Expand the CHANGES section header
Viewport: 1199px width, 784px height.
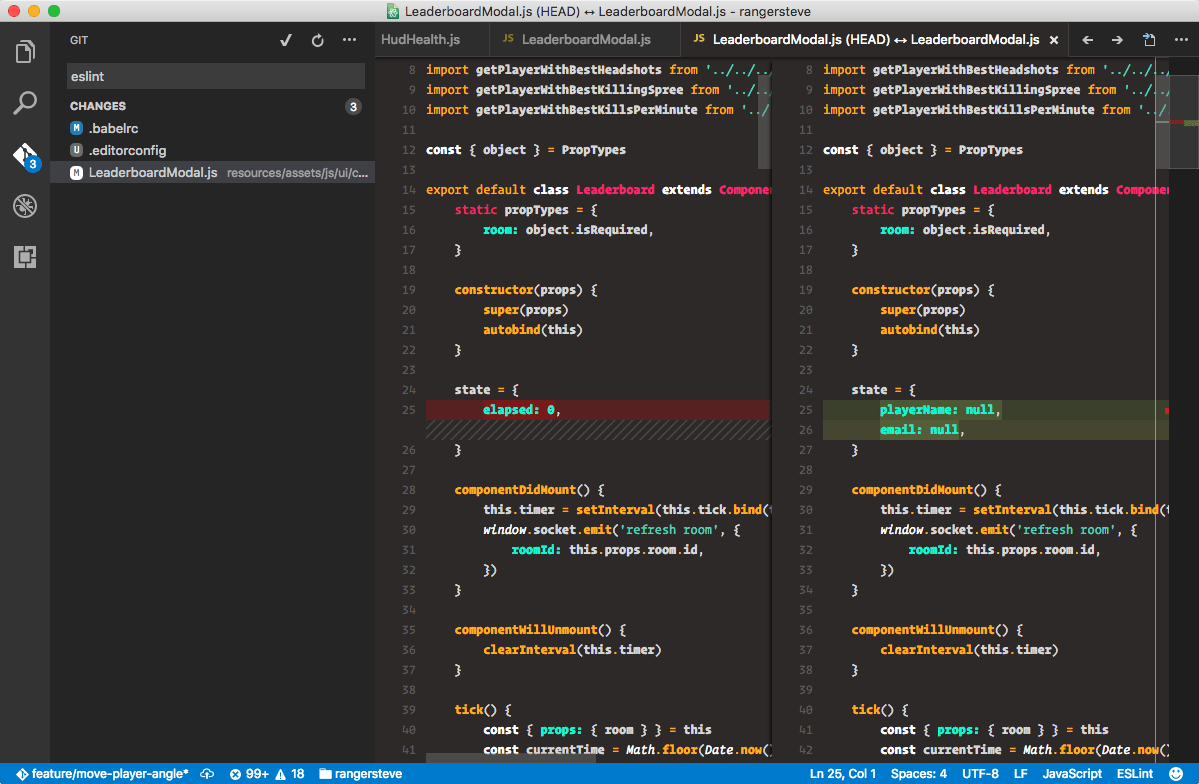click(x=100, y=105)
